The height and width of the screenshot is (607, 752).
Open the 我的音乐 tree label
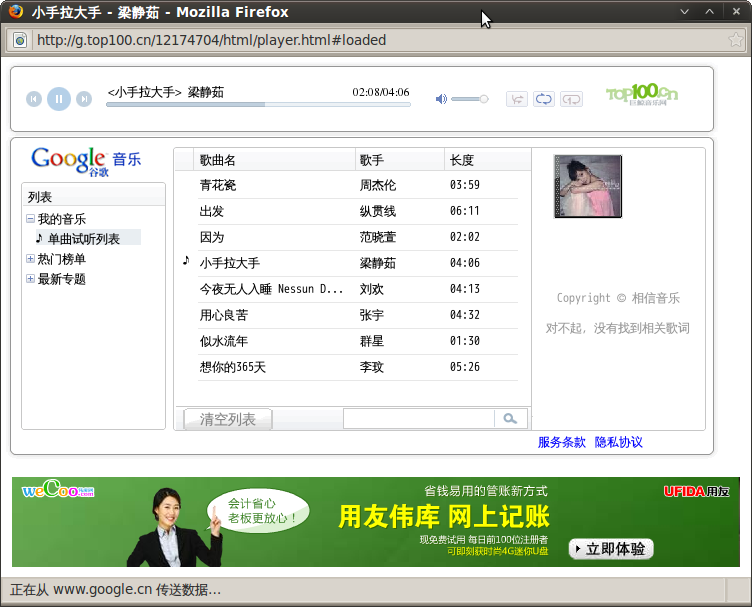coord(62,219)
